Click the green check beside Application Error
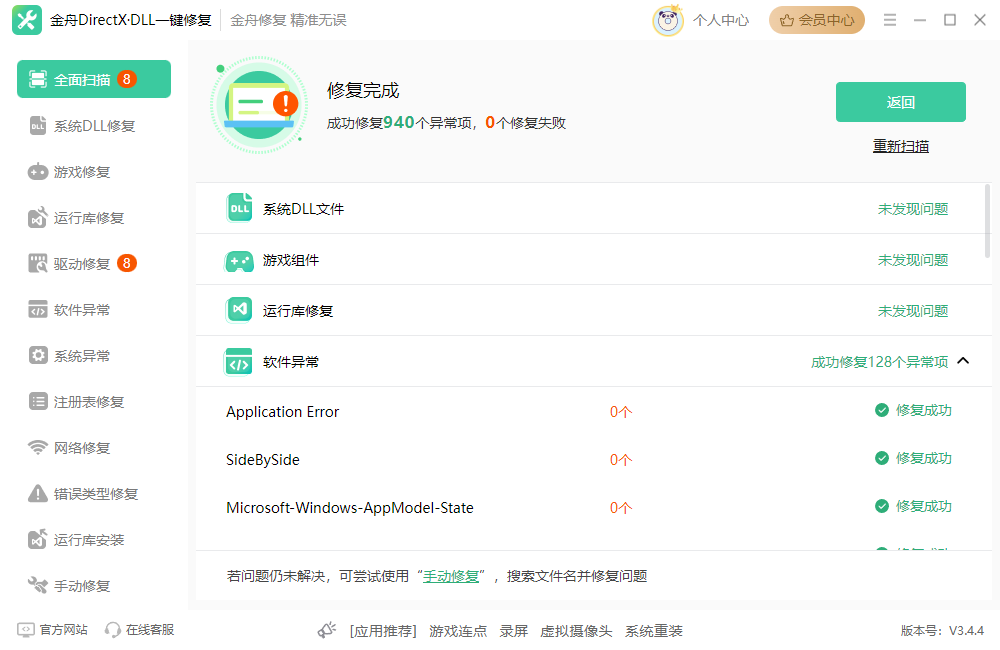 (882, 410)
